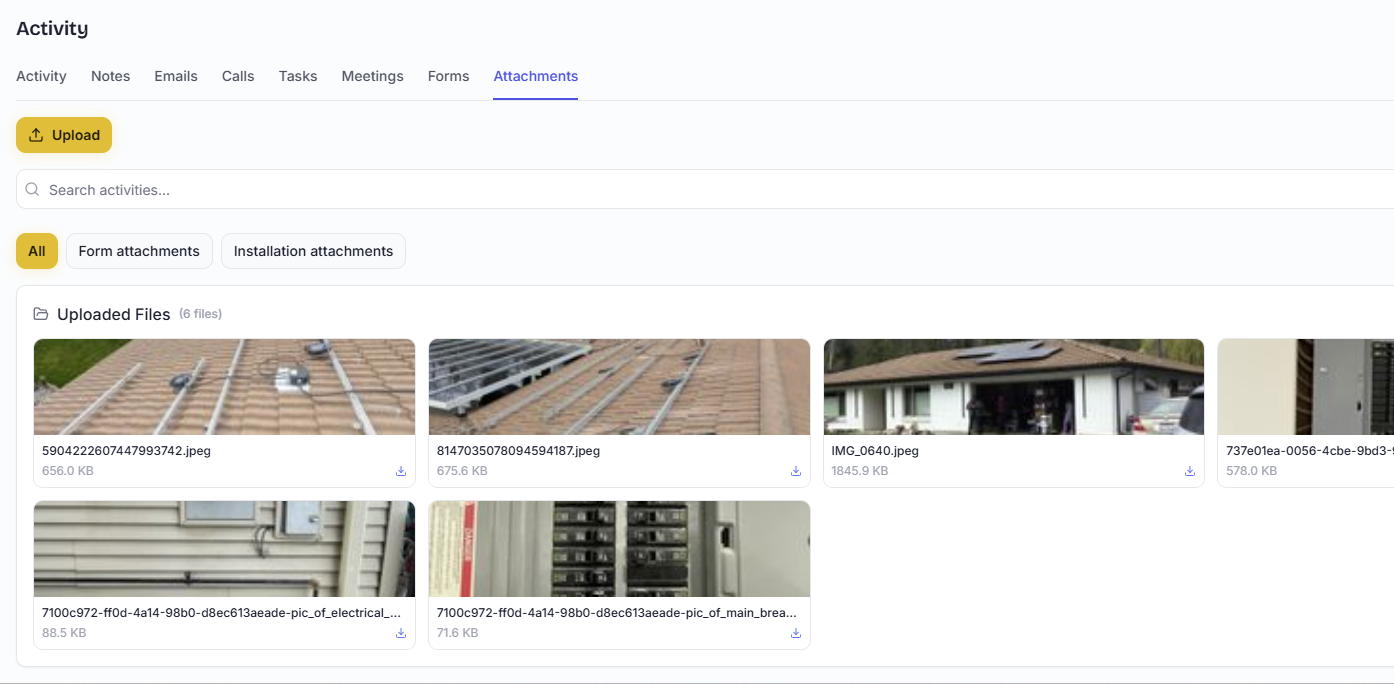The width and height of the screenshot is (1394, 684).
Task: Click the Uploaded Files heading
Action: [x=114, y=314]
